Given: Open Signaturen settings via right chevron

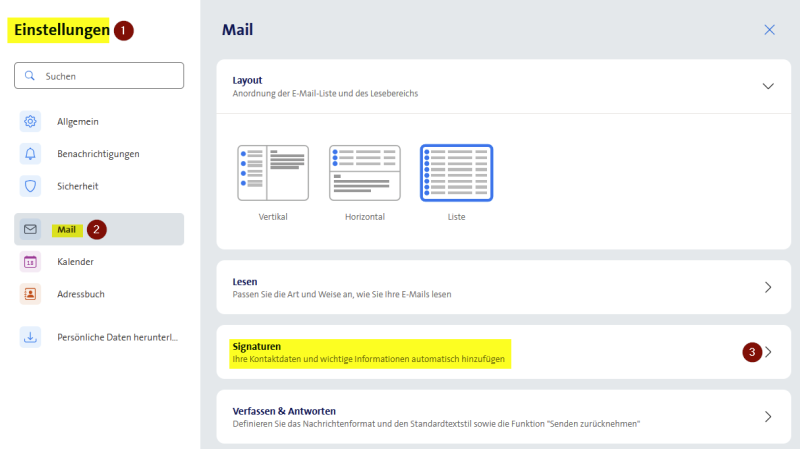Looking at the screenshot, I should [768, 352].
